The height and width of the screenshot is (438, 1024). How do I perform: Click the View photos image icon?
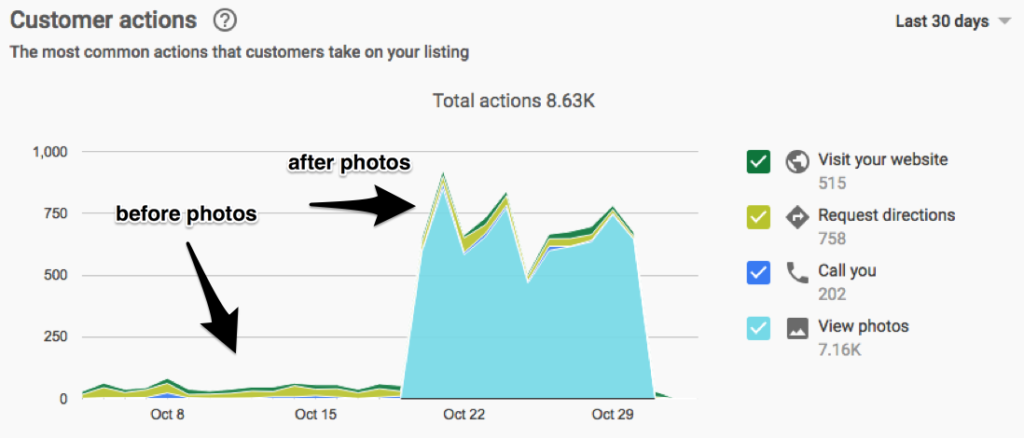pyautogui.click(x=797, y=328)
